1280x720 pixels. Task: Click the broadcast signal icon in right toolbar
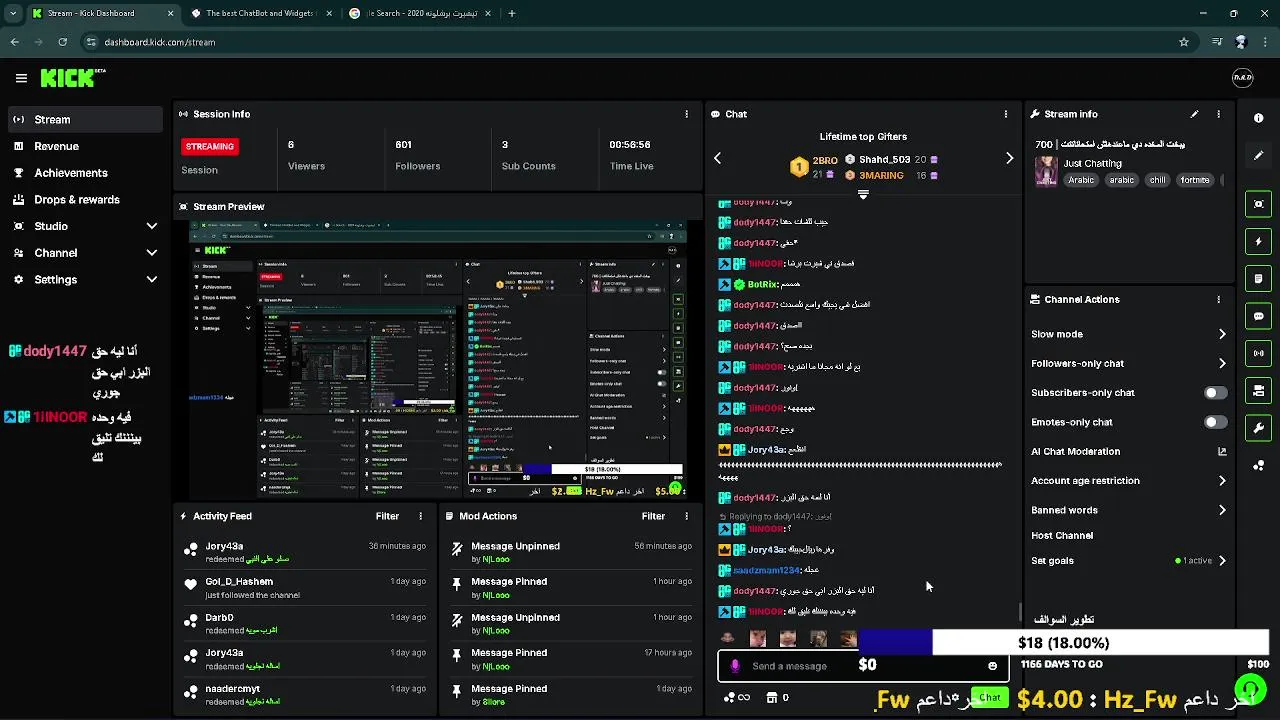click(1258, 353)
